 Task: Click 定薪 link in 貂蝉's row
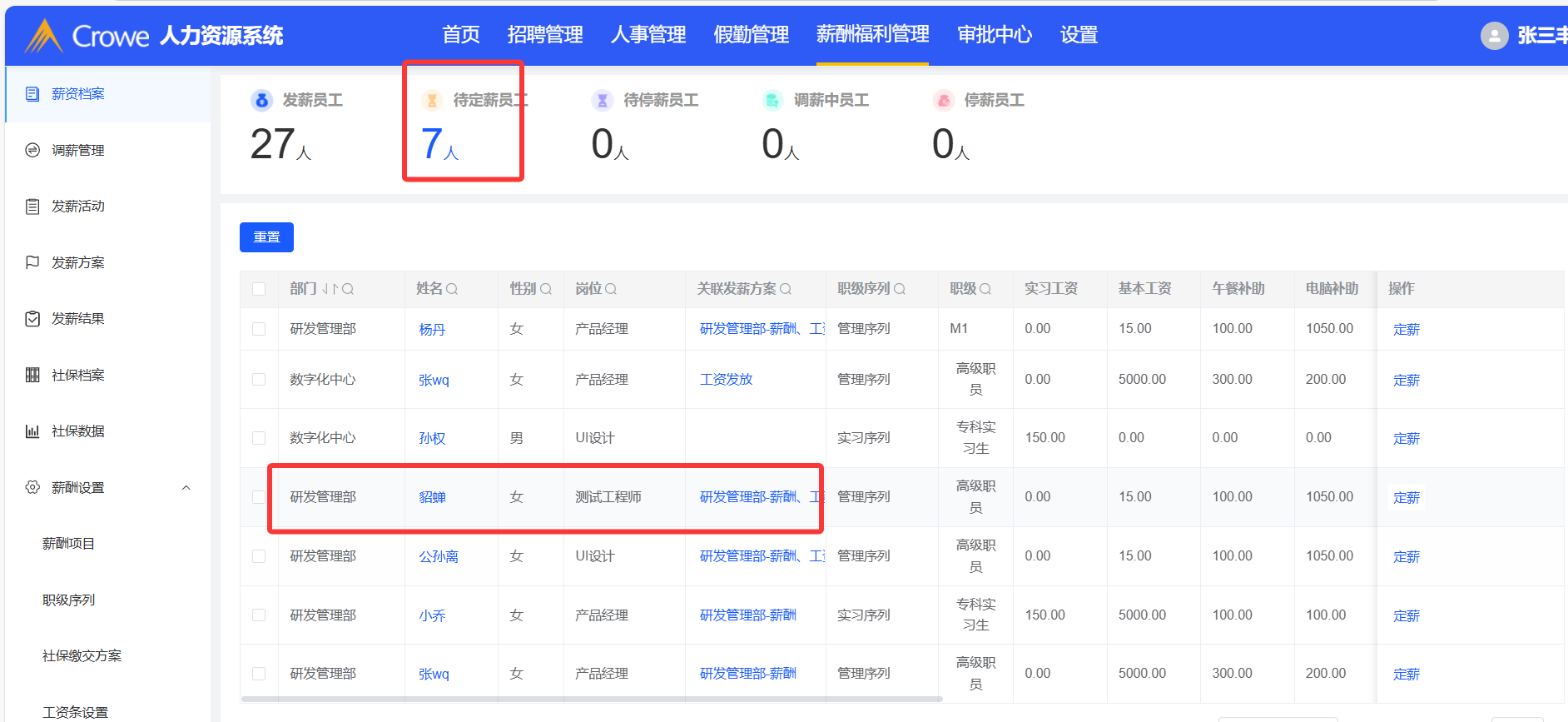coord(1407,498)
